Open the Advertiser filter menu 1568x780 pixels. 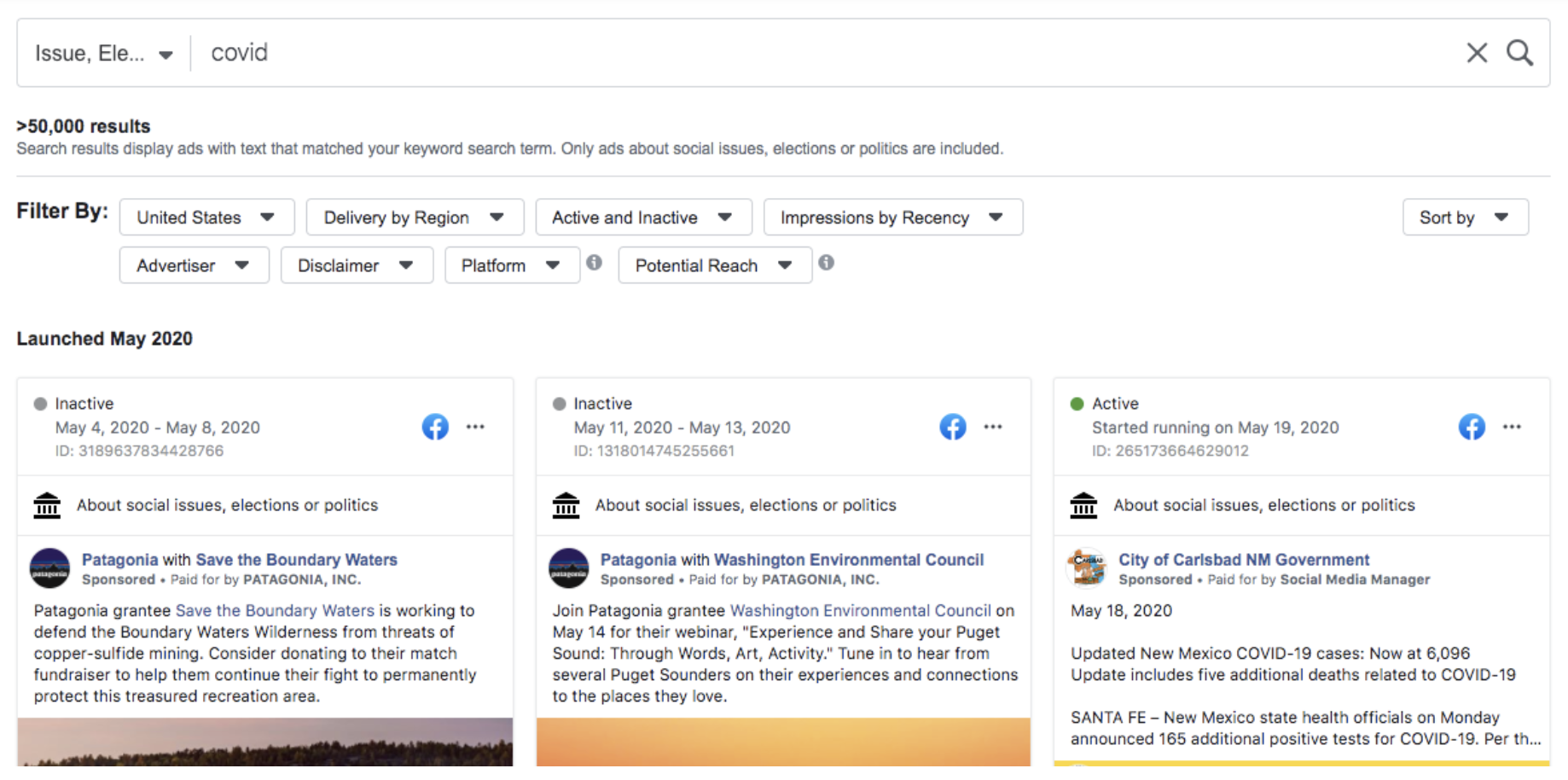coord(195,265)
